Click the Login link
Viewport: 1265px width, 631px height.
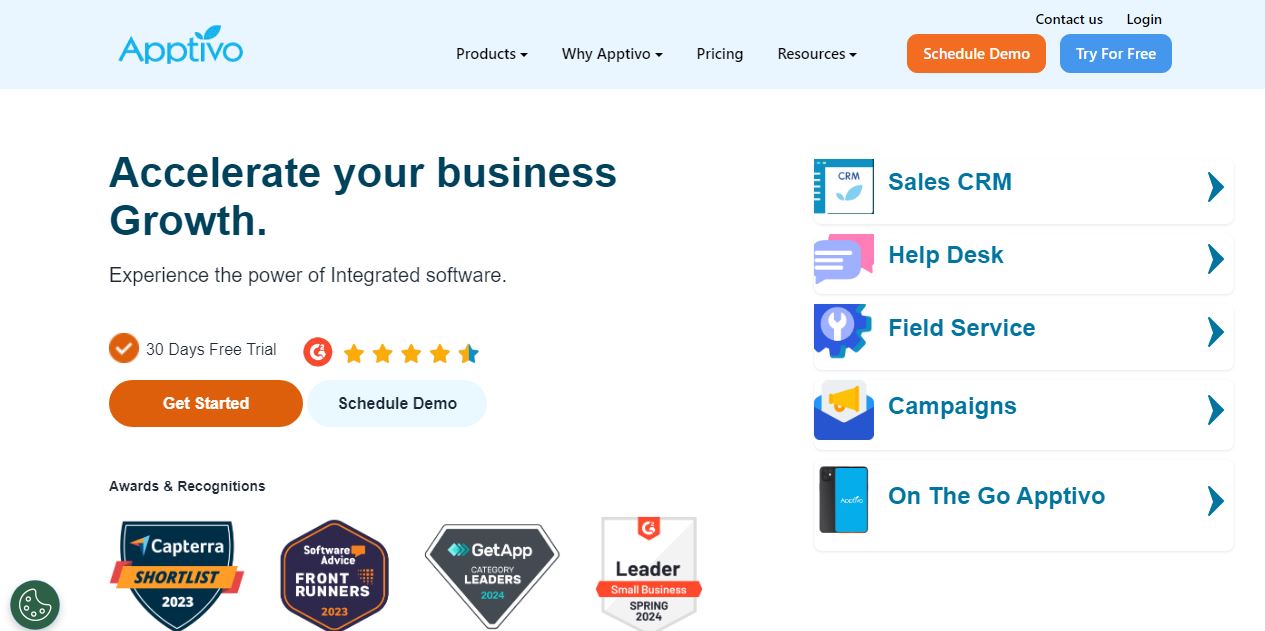pyautogui.click(x=1144, y=19)
